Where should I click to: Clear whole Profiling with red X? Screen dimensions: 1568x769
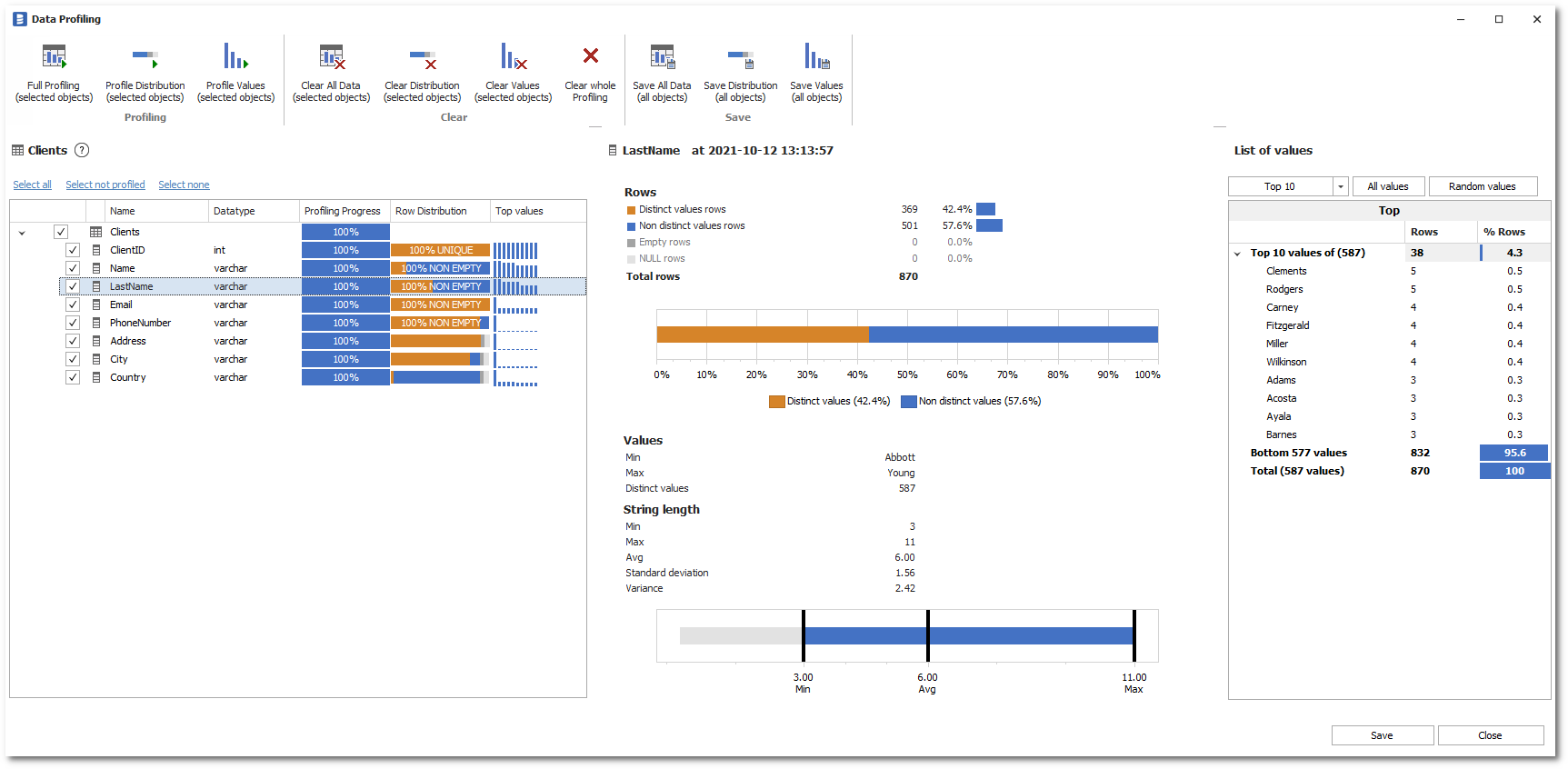(x=590, y=56)
